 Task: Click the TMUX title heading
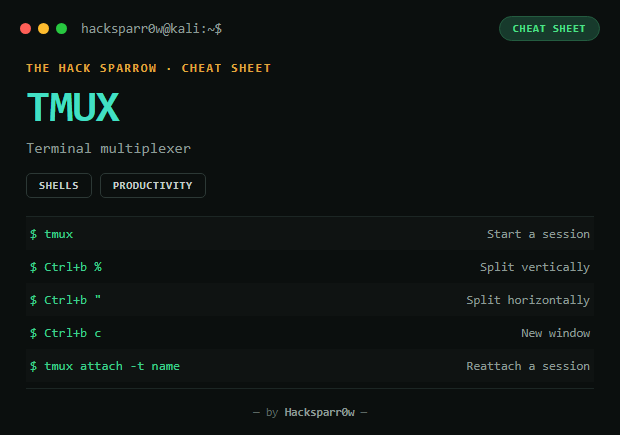(73, 107)
